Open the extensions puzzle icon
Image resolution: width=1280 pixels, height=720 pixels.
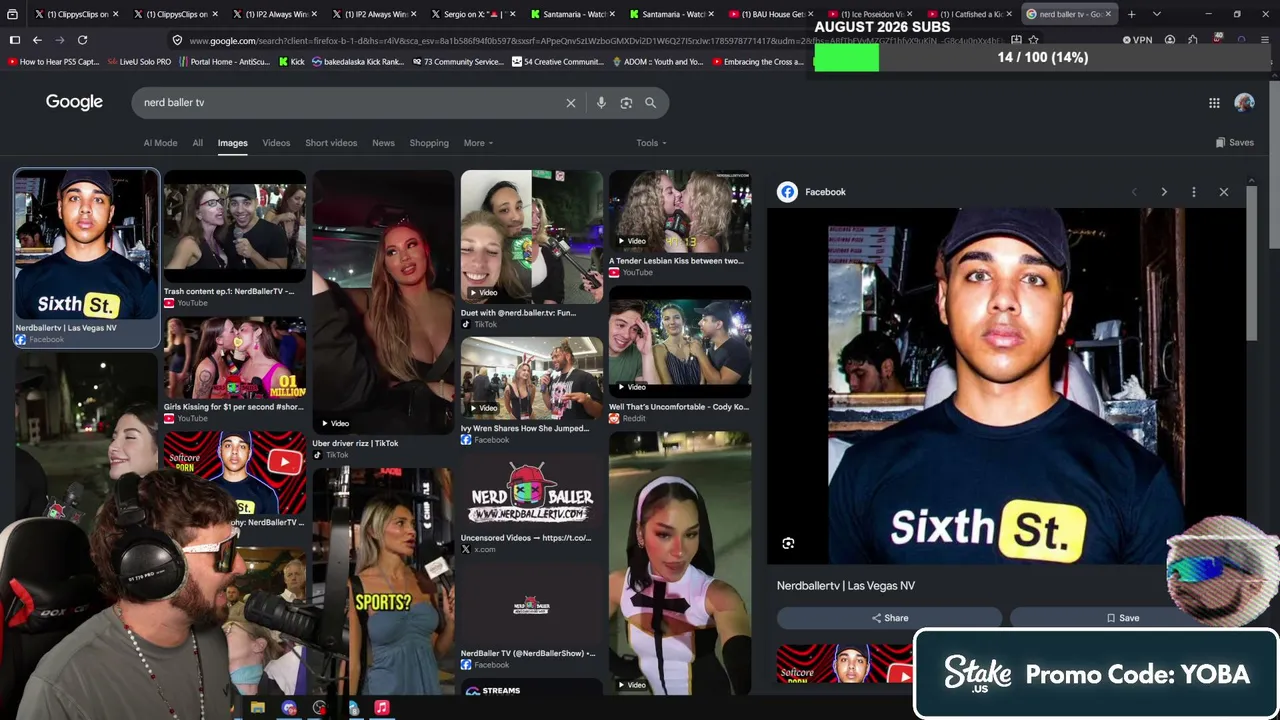[1193, 40]
